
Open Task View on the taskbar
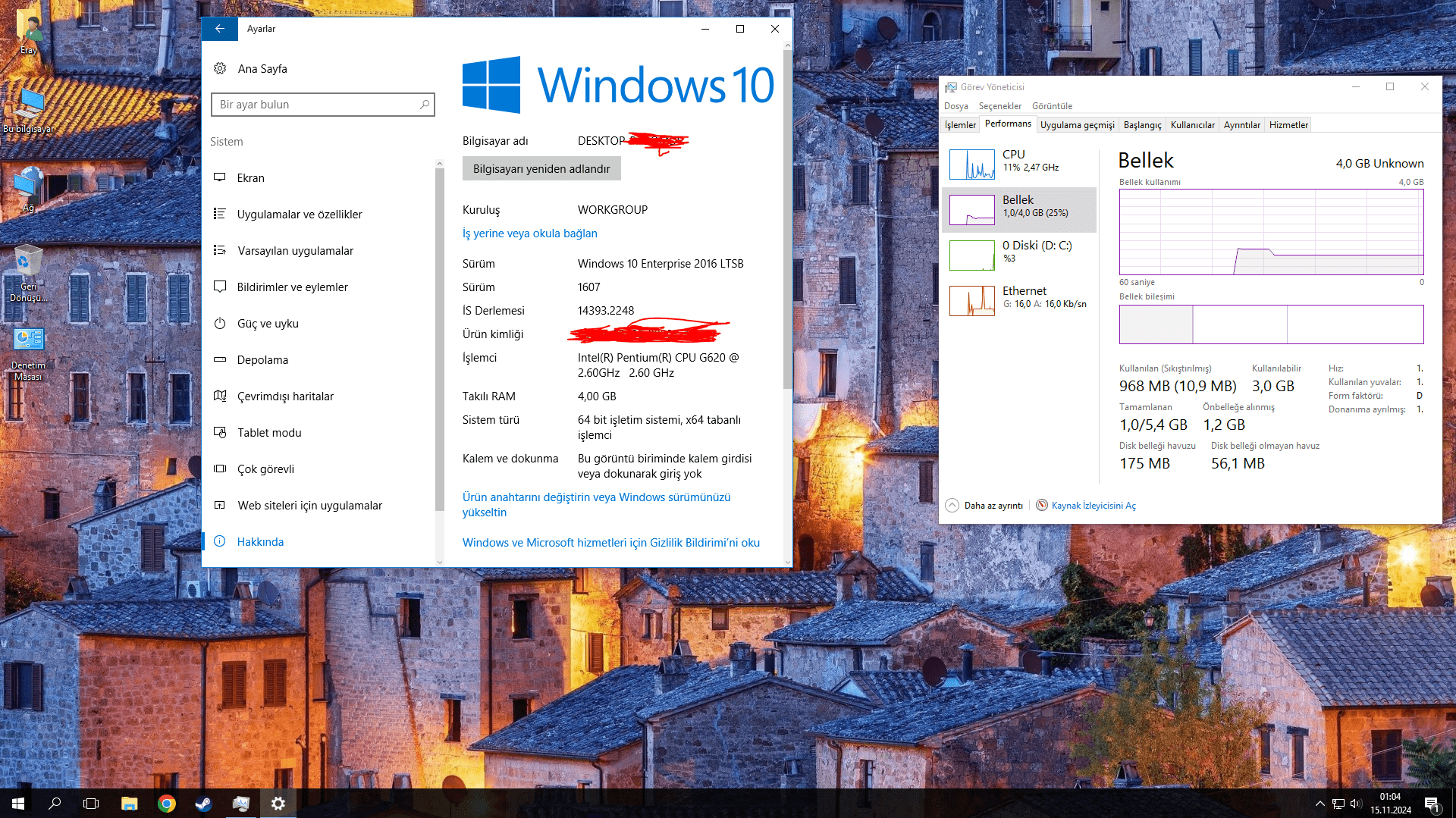point(91,804)
